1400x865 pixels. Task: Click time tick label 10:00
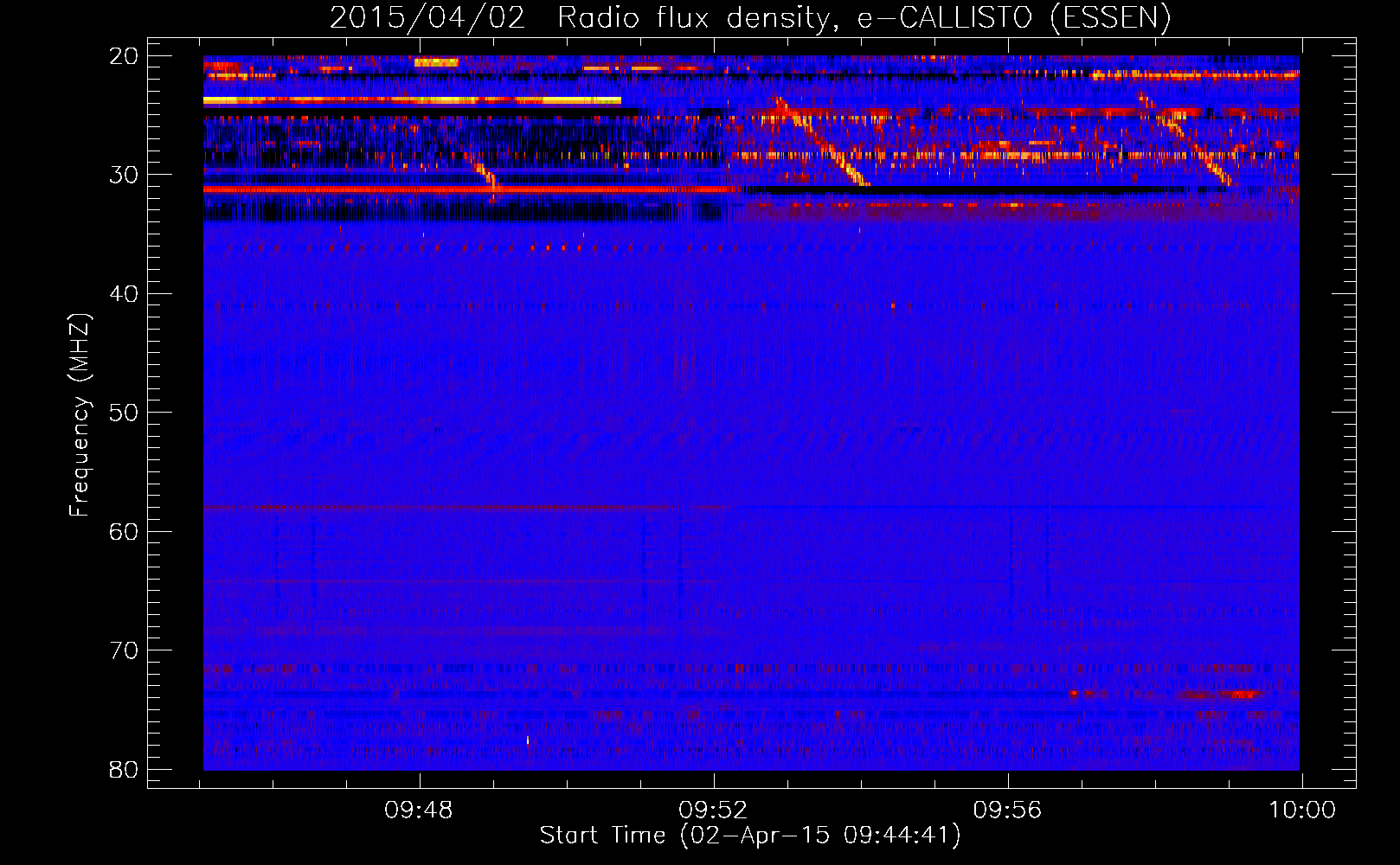tap(1301, 811)
